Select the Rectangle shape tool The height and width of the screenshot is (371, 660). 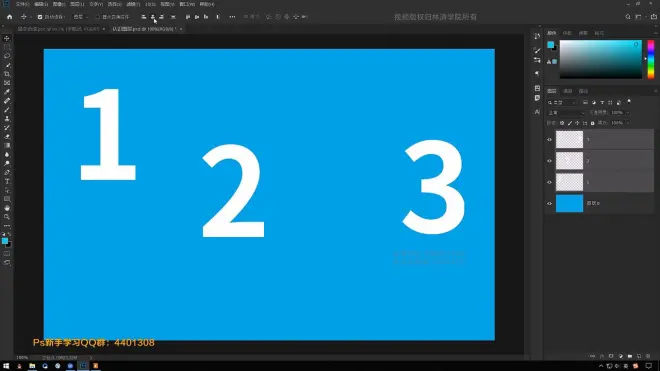click(7, 199)
